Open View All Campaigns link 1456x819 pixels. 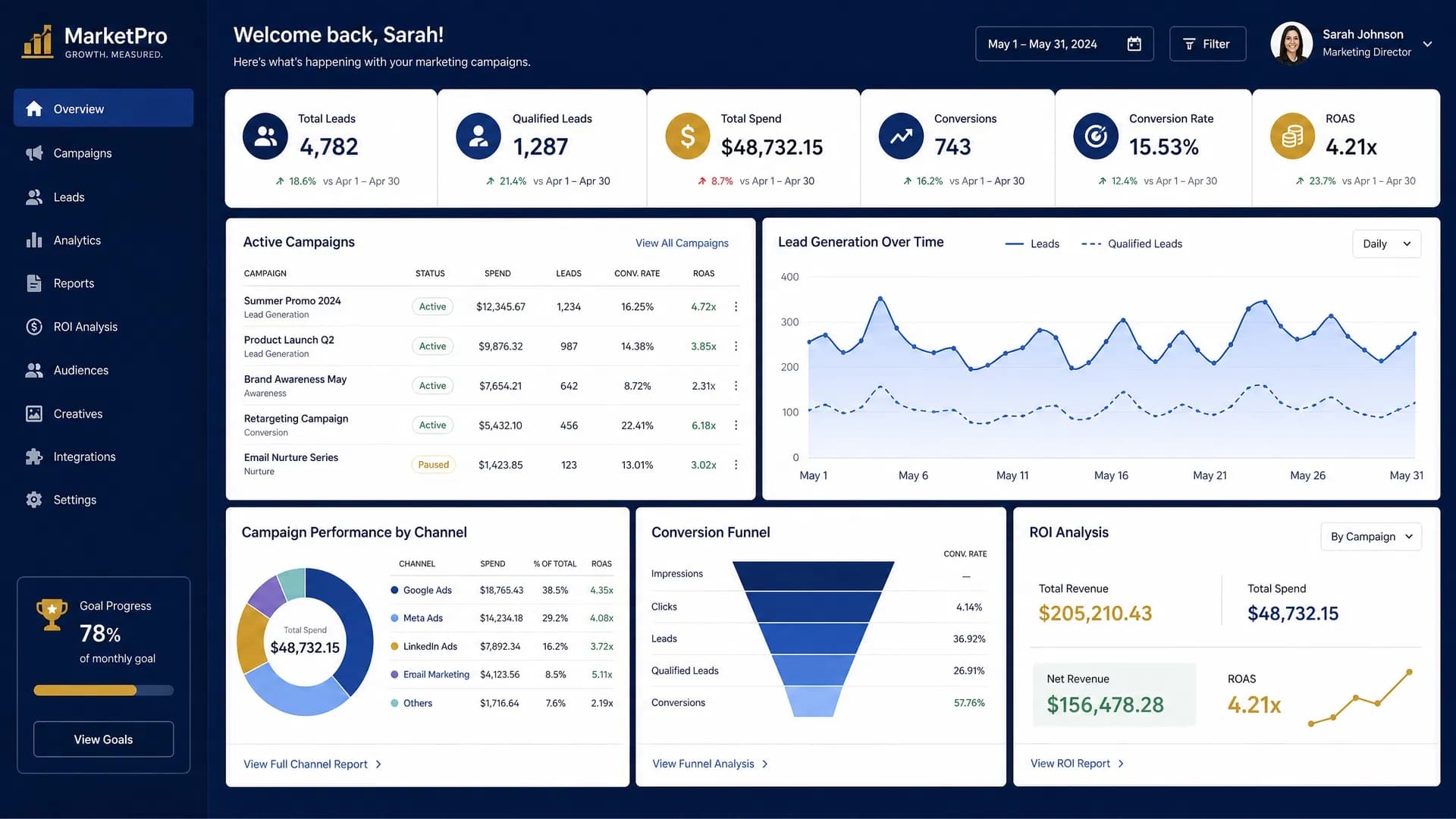[682, 243]
